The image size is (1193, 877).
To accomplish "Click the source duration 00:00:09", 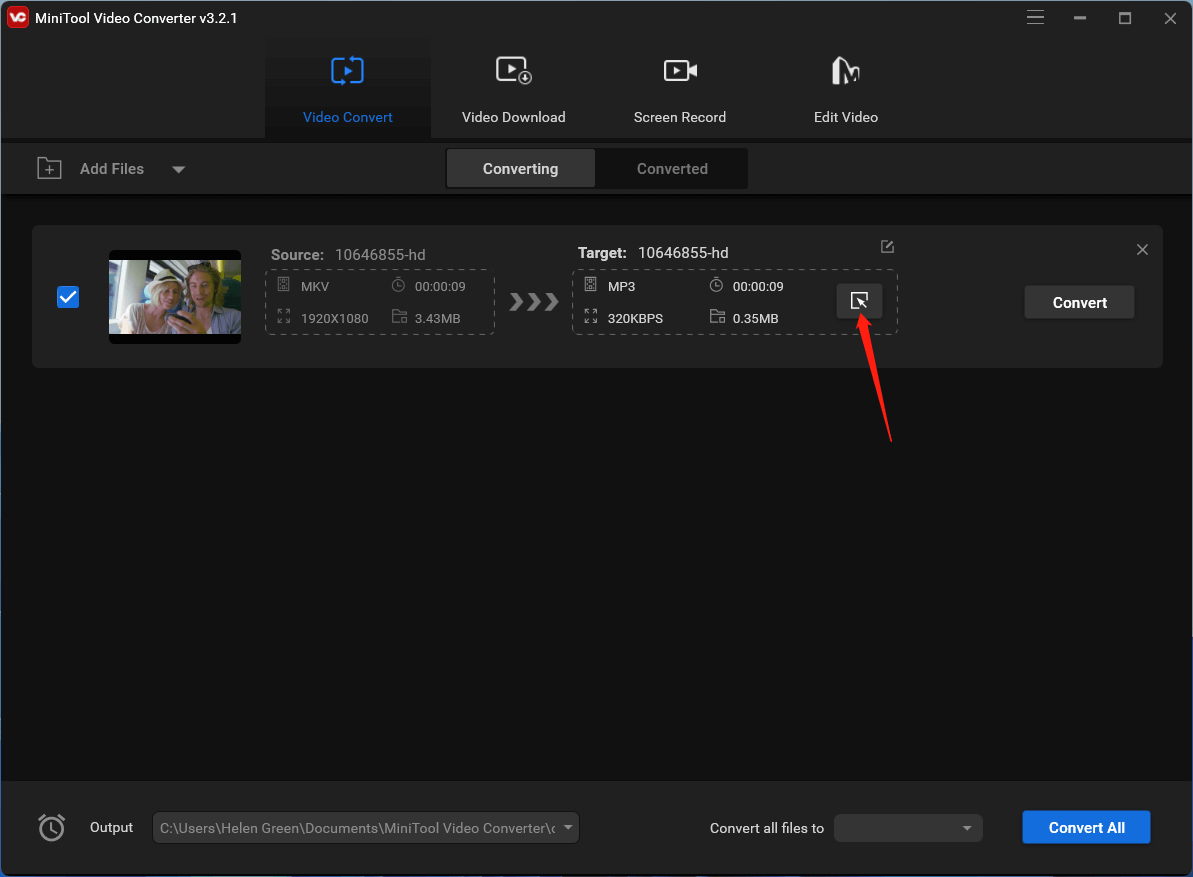I will pyautogui.click(x=440, y=287).
